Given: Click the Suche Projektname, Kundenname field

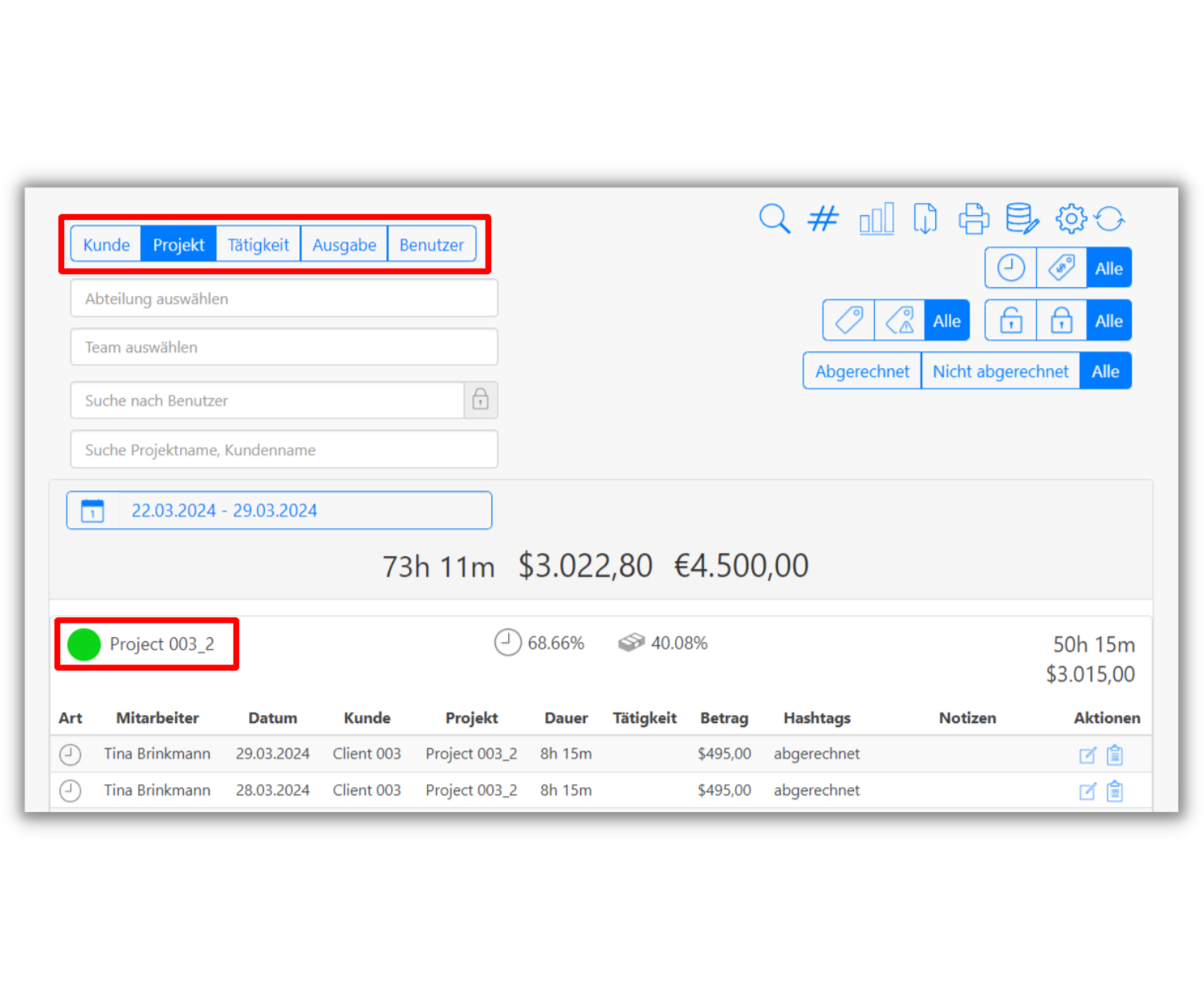Looking at the screenshot, I should coord(283,450).
